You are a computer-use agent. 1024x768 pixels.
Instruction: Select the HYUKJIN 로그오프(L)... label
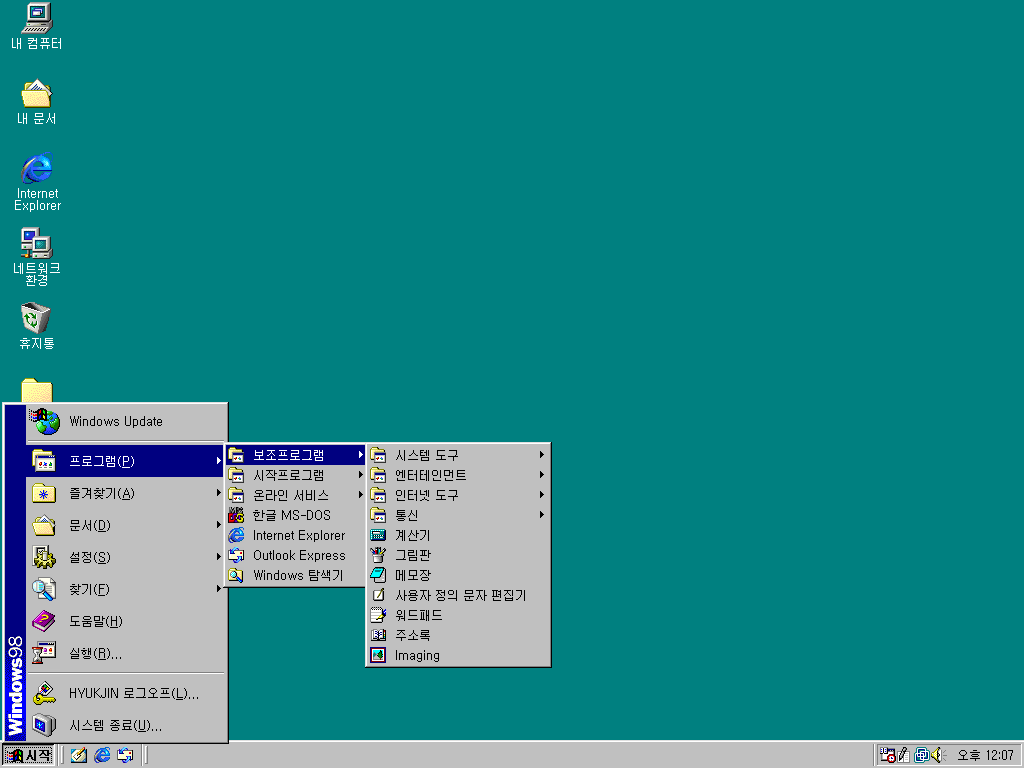click(x=134, y=693)
